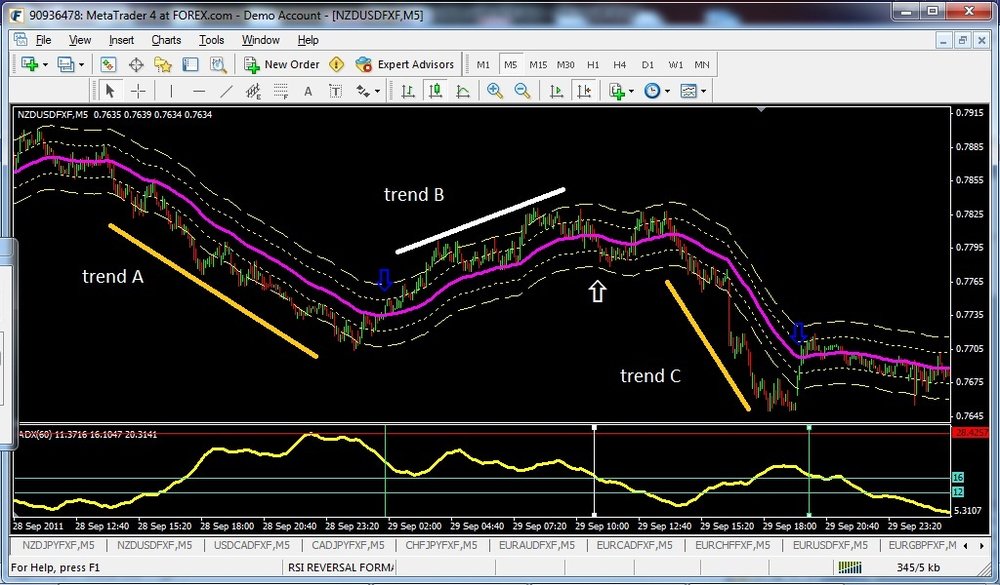Click the Periods clock icon

(652, 91)
